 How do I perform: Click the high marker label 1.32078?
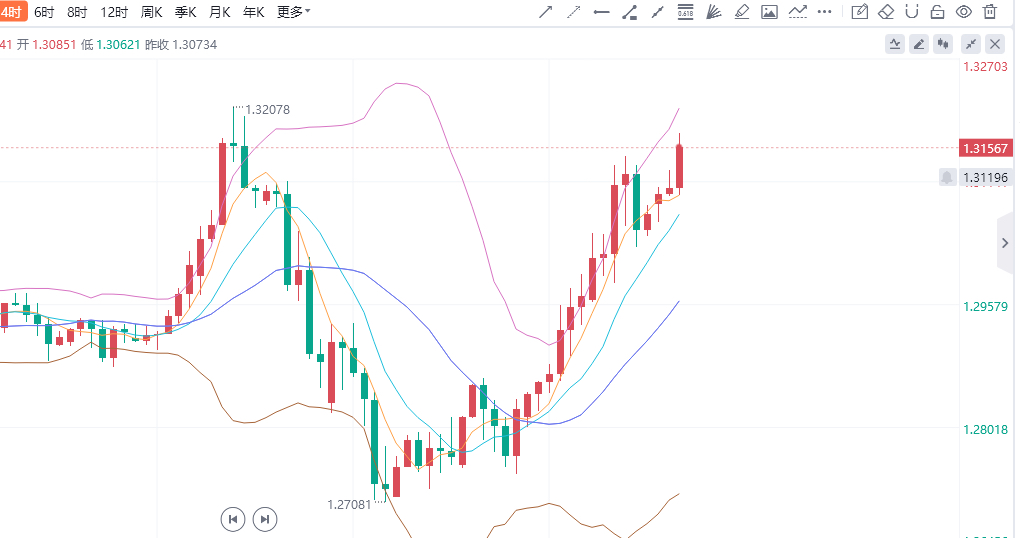point(267,109)
